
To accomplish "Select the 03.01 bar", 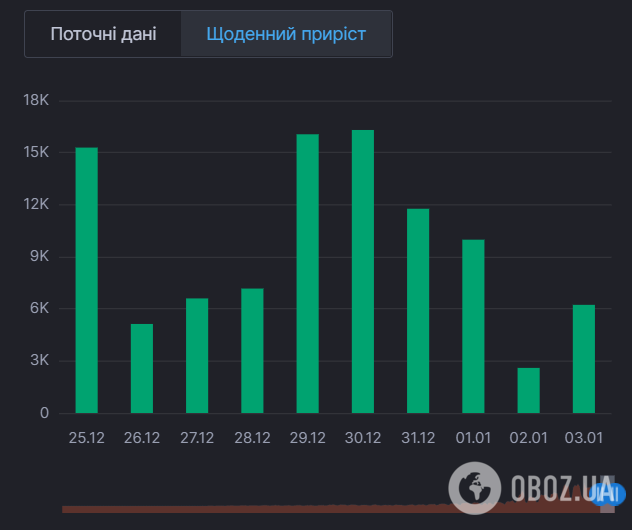I will pos(583,358).
